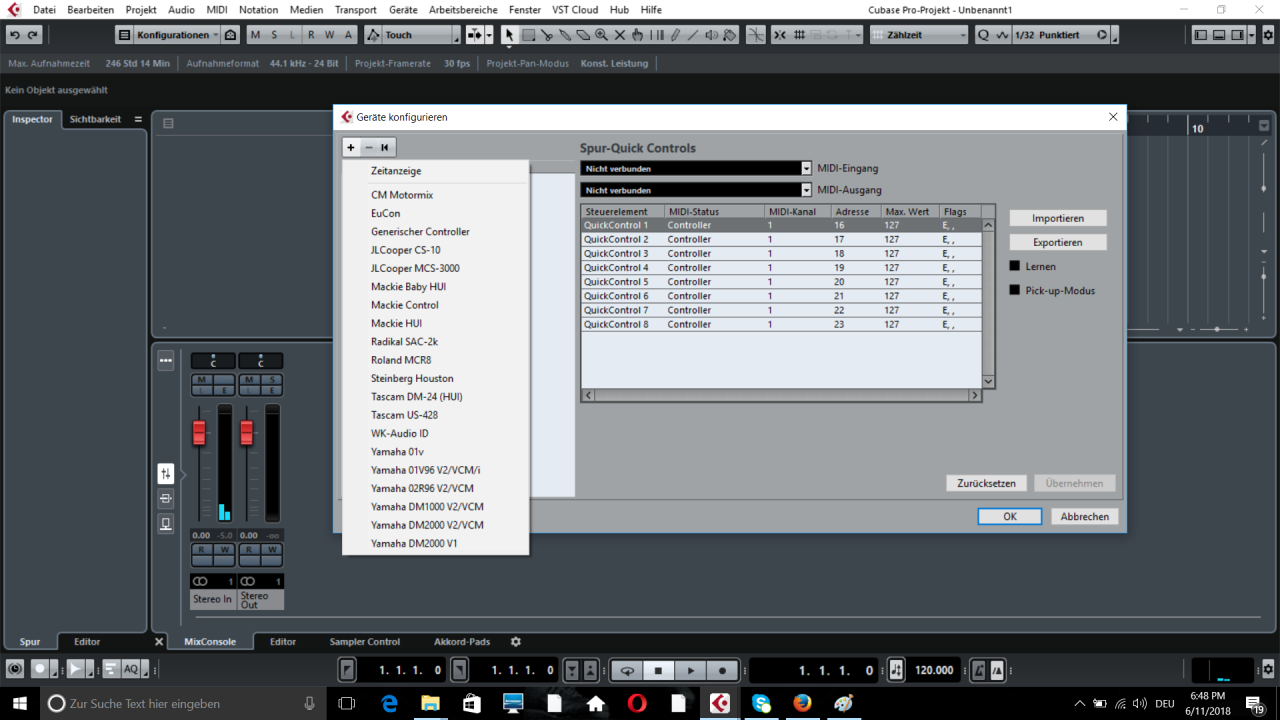Toggle global Mute state M in toolbar
1280x720 pixels.
pos(255,35)
